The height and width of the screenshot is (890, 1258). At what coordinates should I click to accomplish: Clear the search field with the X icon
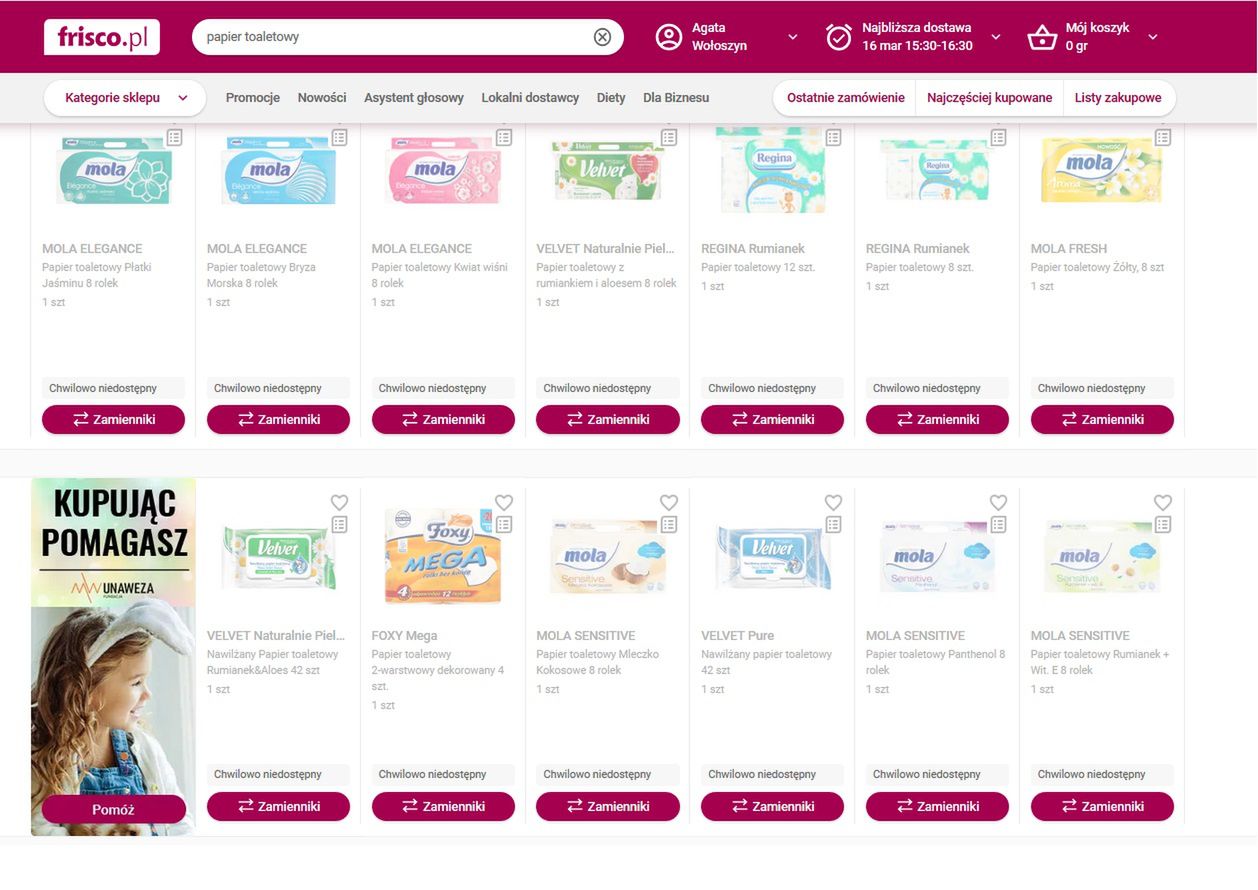(x=602, y=37)
